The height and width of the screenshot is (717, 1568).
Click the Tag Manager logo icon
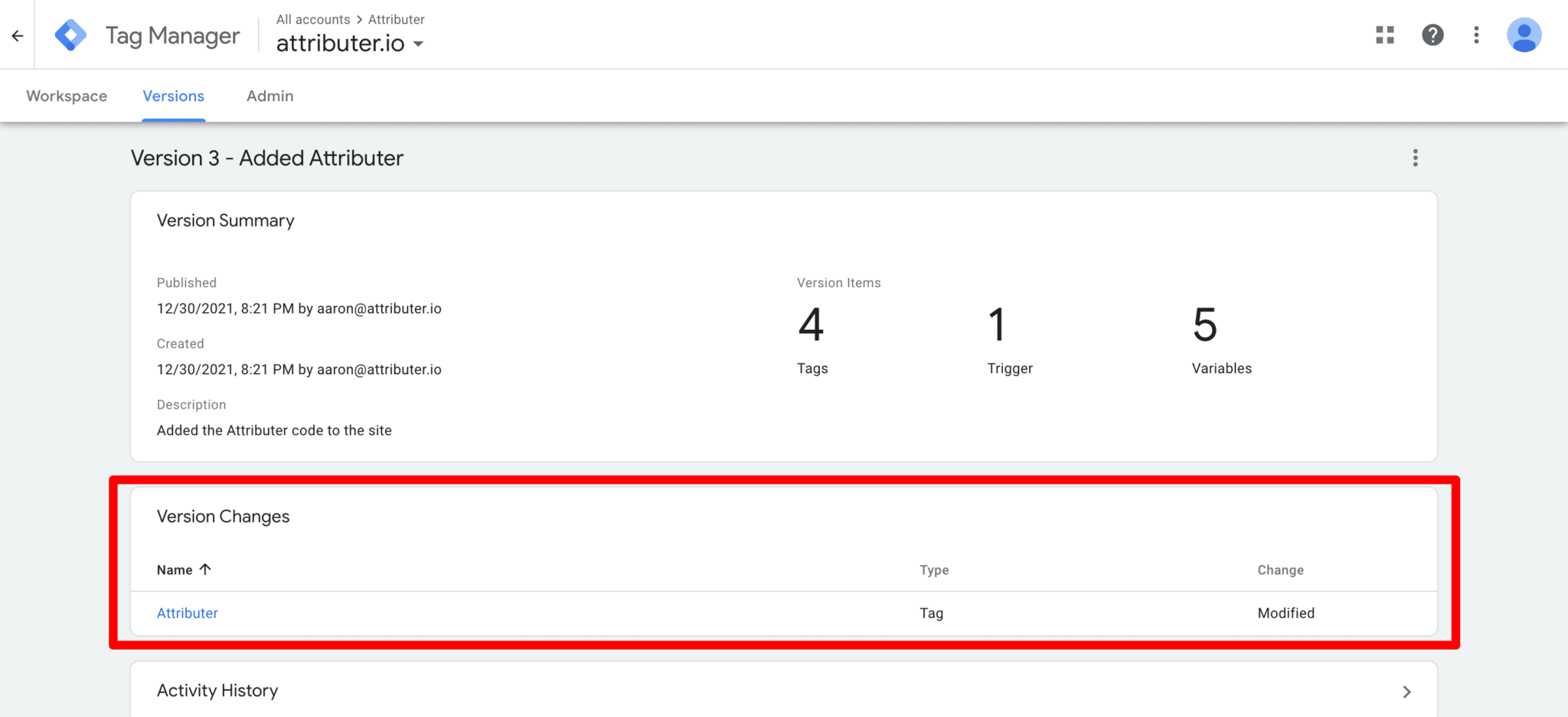pyautogui.click(x=71, y=35)
